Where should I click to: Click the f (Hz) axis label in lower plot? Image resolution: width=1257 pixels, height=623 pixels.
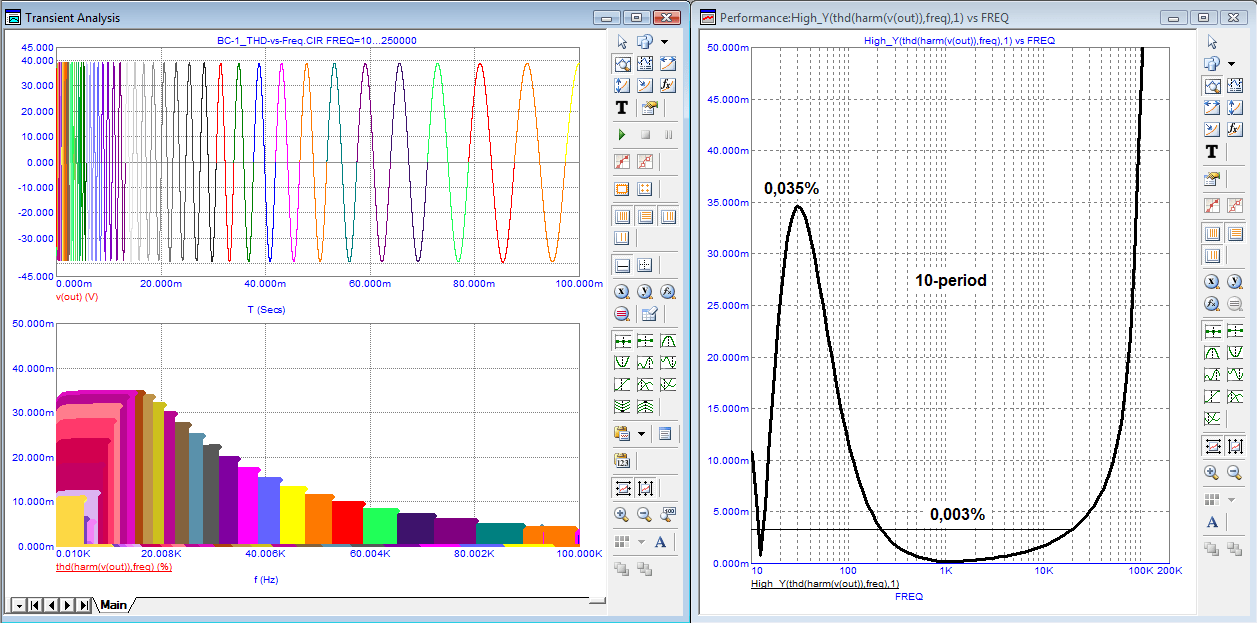266,580
